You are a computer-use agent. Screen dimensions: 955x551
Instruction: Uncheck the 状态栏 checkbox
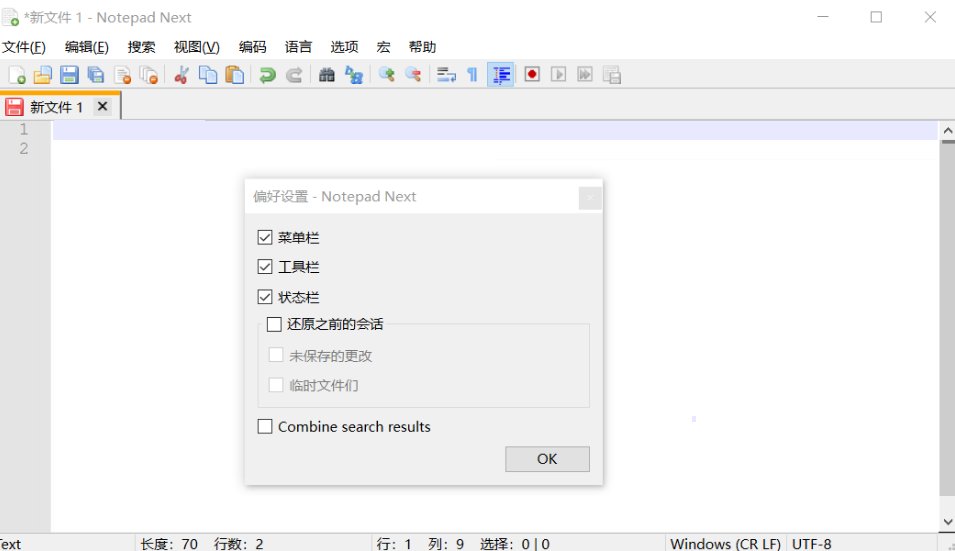pos(264,297)
